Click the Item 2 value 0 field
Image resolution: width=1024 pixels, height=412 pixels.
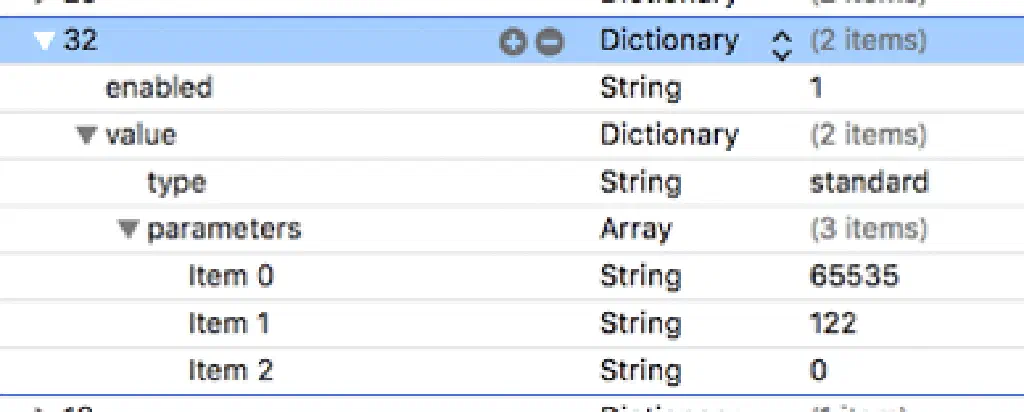click(x=818, y=370)
